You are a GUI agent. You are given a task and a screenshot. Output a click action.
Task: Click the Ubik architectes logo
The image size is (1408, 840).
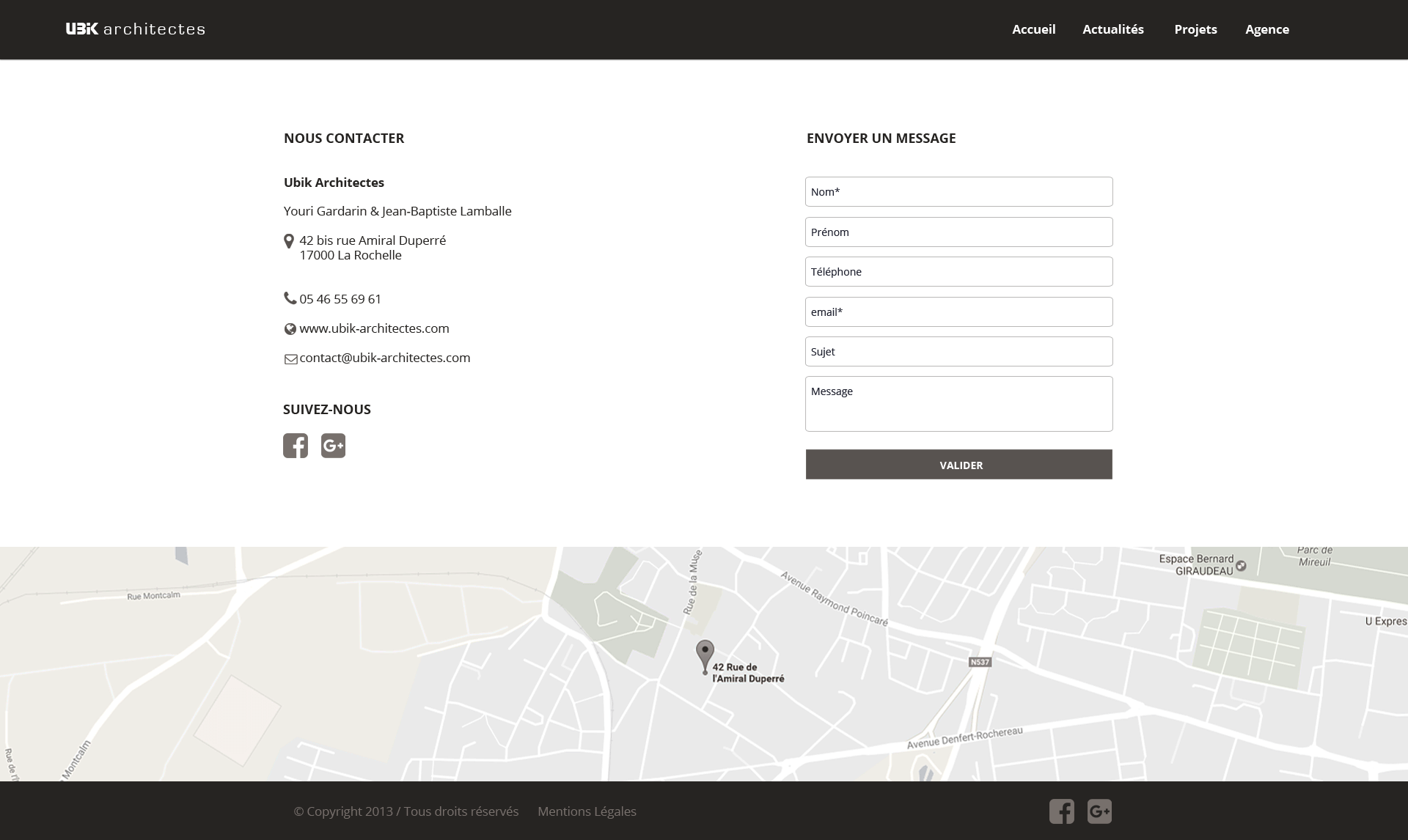135,29
